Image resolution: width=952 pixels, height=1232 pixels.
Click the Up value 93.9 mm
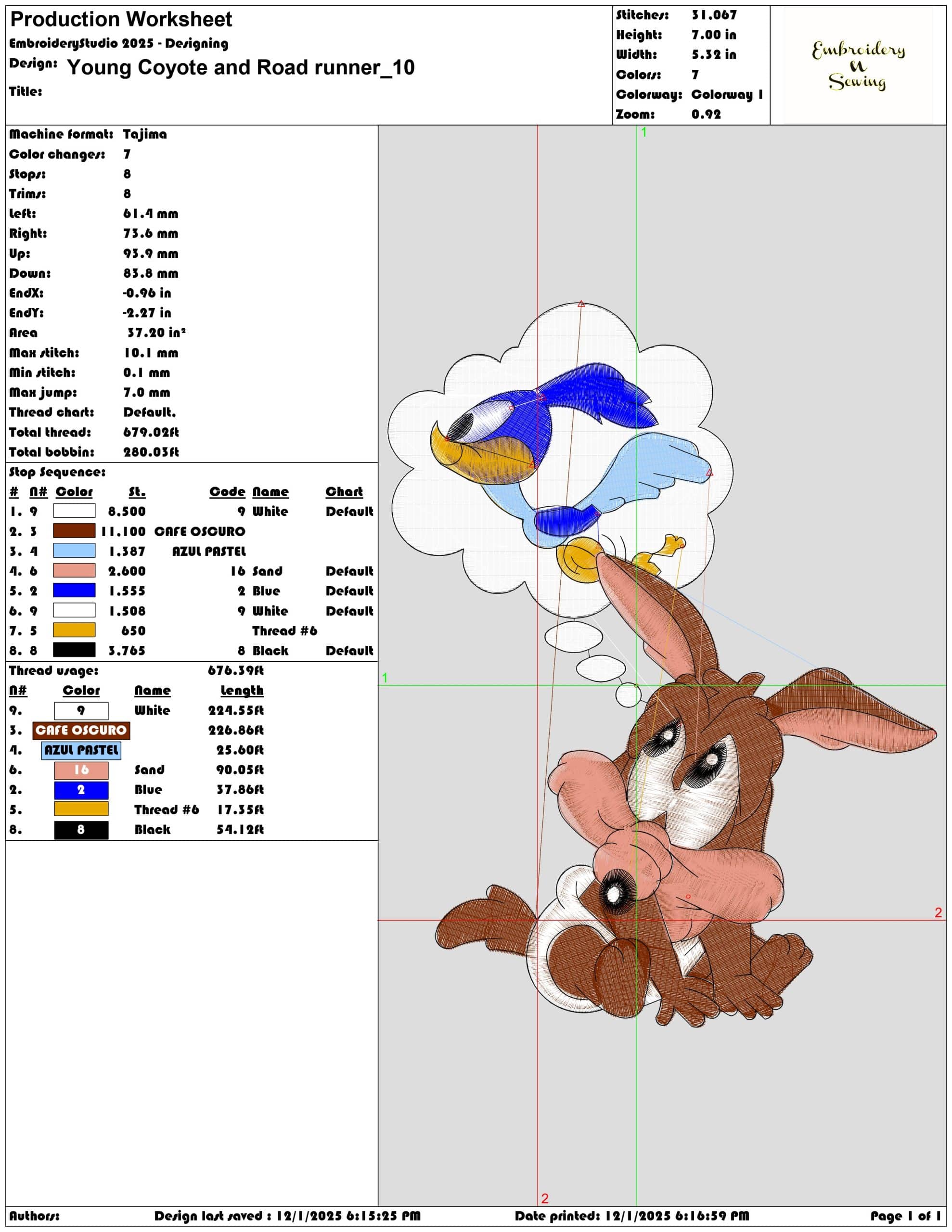point(151,253)
